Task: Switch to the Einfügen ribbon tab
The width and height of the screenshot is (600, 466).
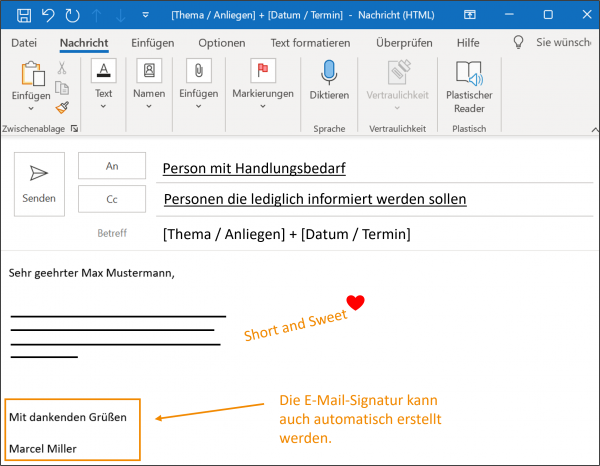Action: click(x=153, y=43)
